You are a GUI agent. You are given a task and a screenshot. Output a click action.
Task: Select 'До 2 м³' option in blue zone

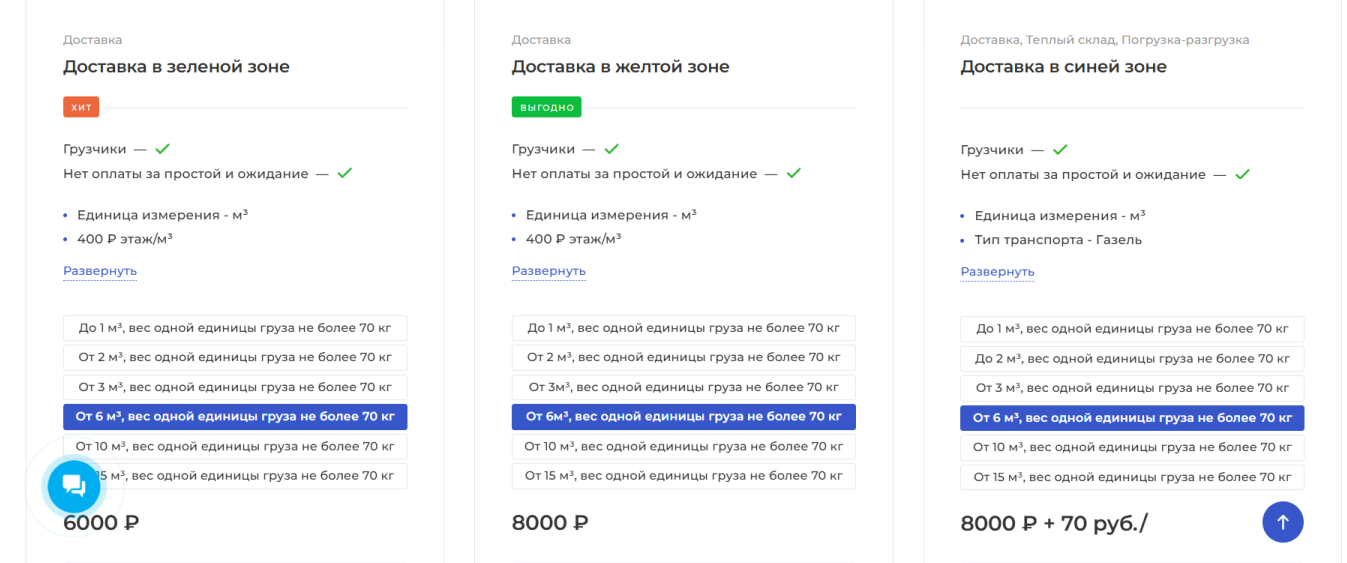point(1132,358)
